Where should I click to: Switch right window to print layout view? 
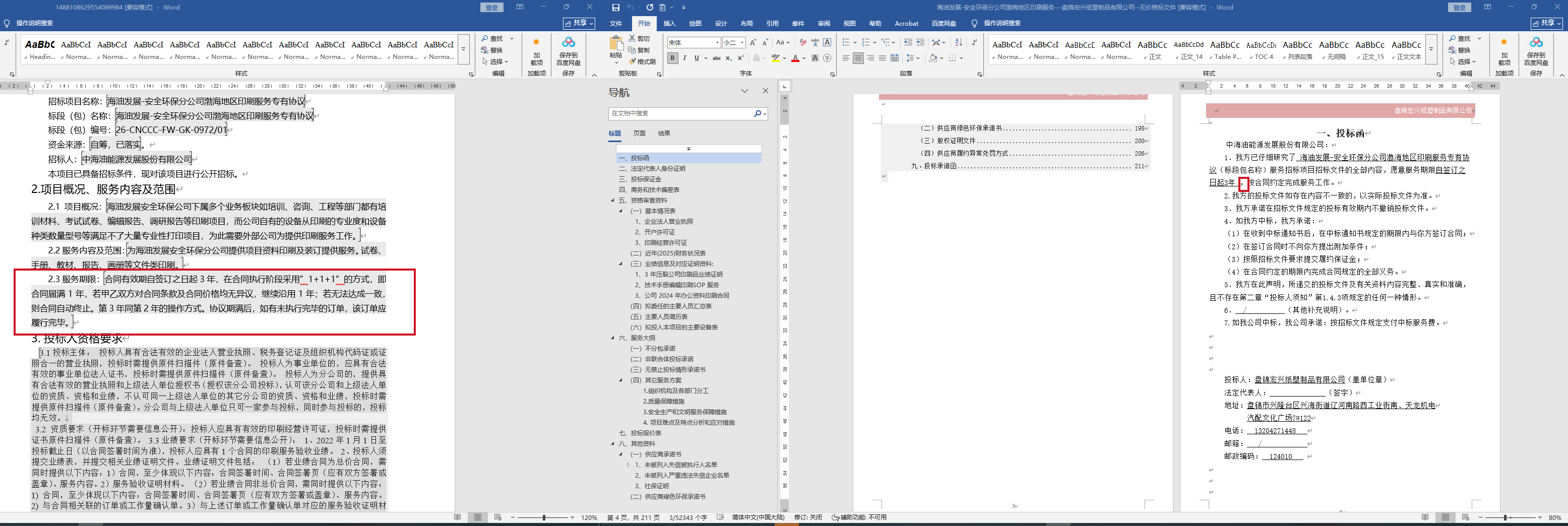click(1445, 517)
